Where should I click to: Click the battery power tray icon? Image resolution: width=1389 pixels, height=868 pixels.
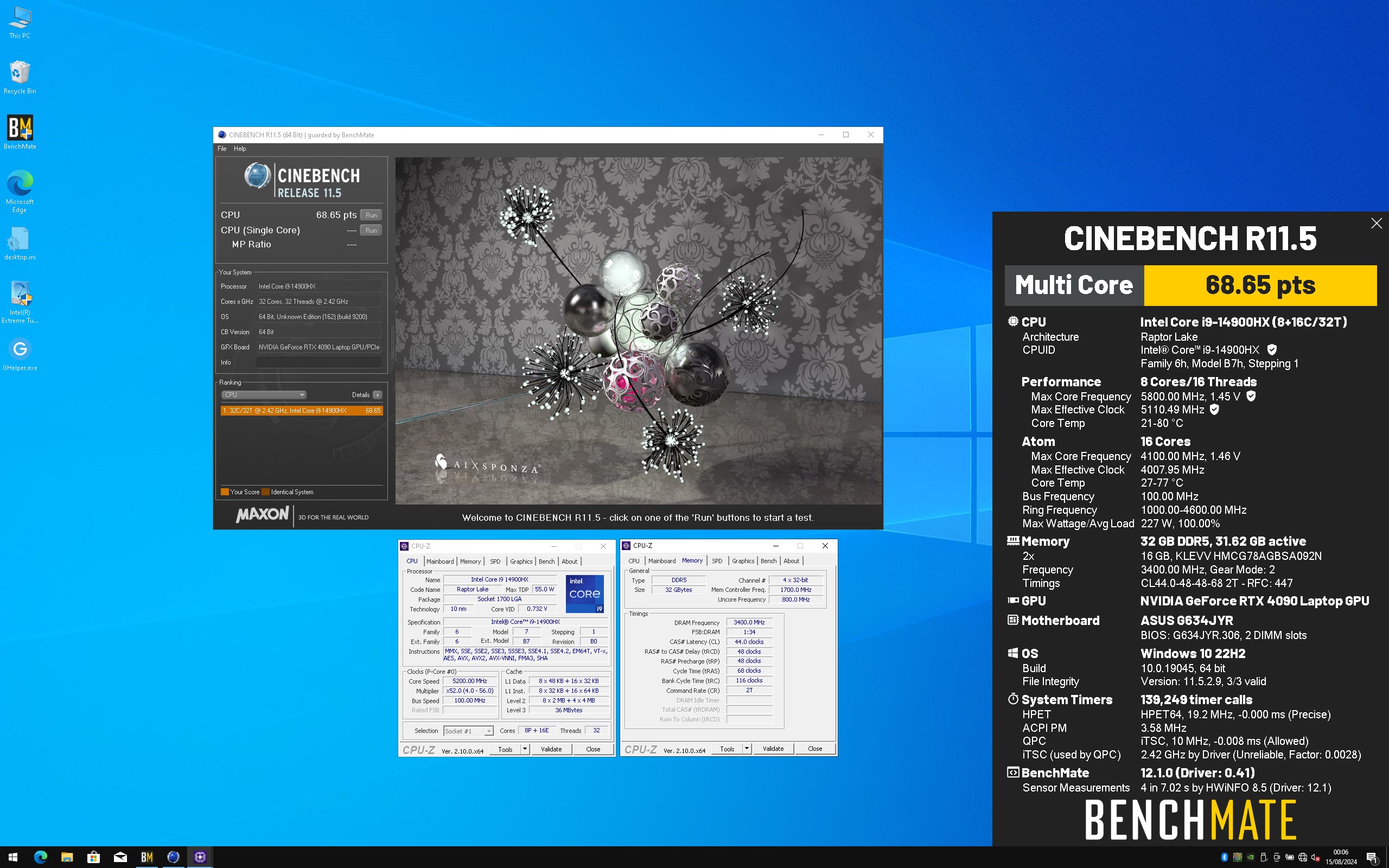[x=1290, y=858]
